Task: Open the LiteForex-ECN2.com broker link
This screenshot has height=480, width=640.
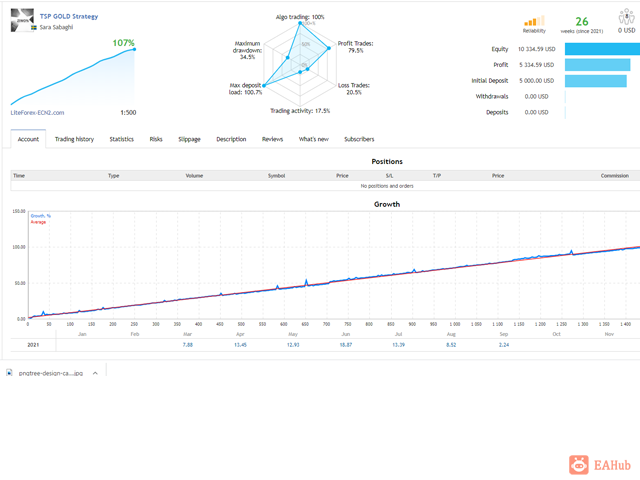Action: (x=37, y=113)
